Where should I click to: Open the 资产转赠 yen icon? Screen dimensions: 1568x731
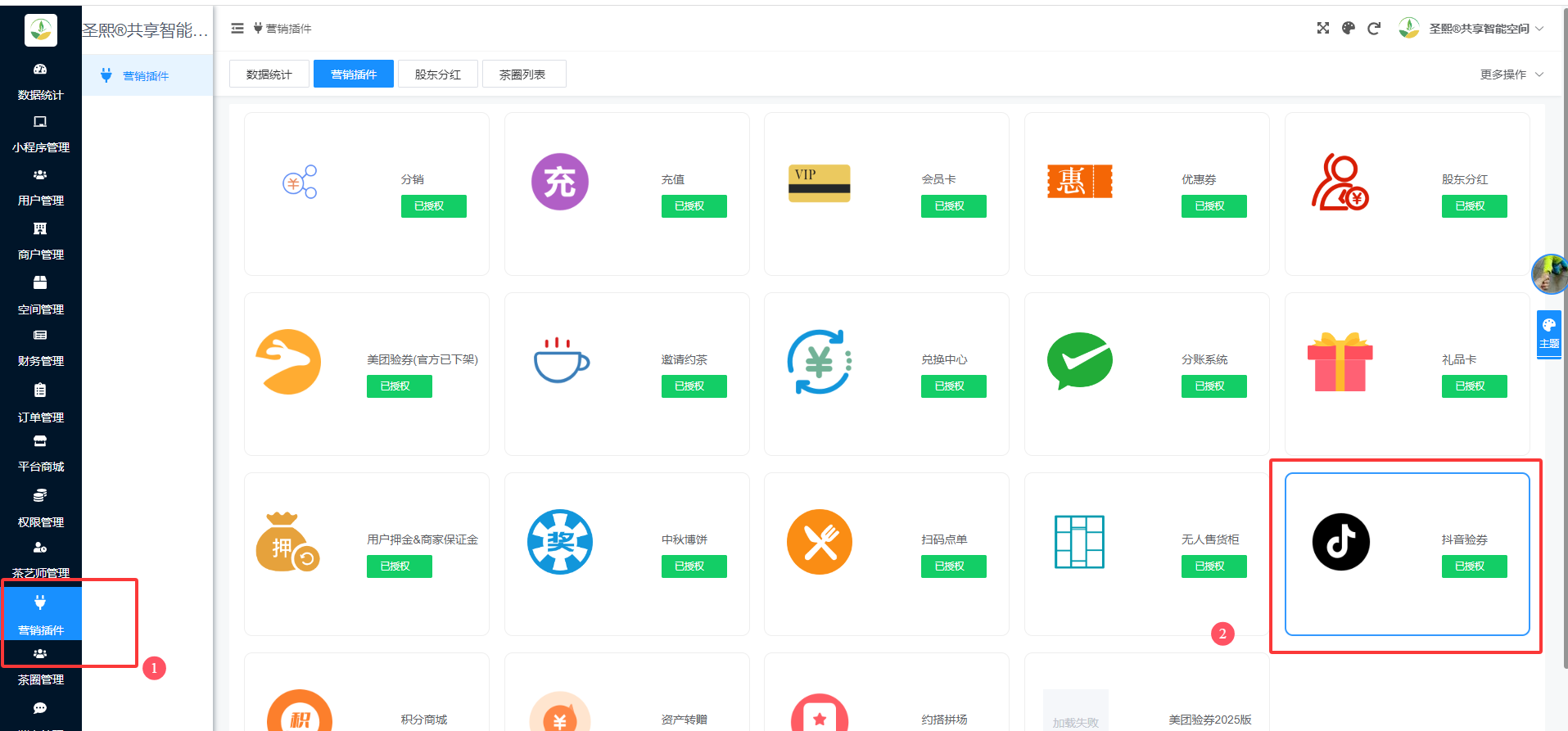point(560,711)
